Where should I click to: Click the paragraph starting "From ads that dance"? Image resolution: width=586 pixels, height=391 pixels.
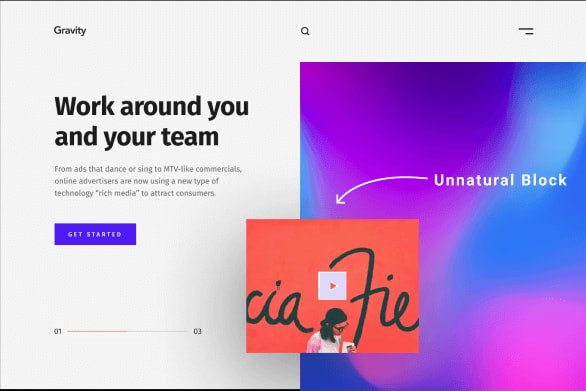click(x=148, y=181)
